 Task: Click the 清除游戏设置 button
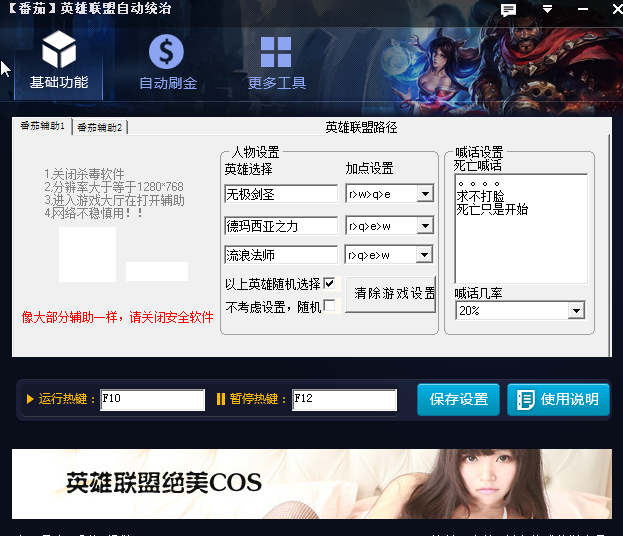coord(391,294)
